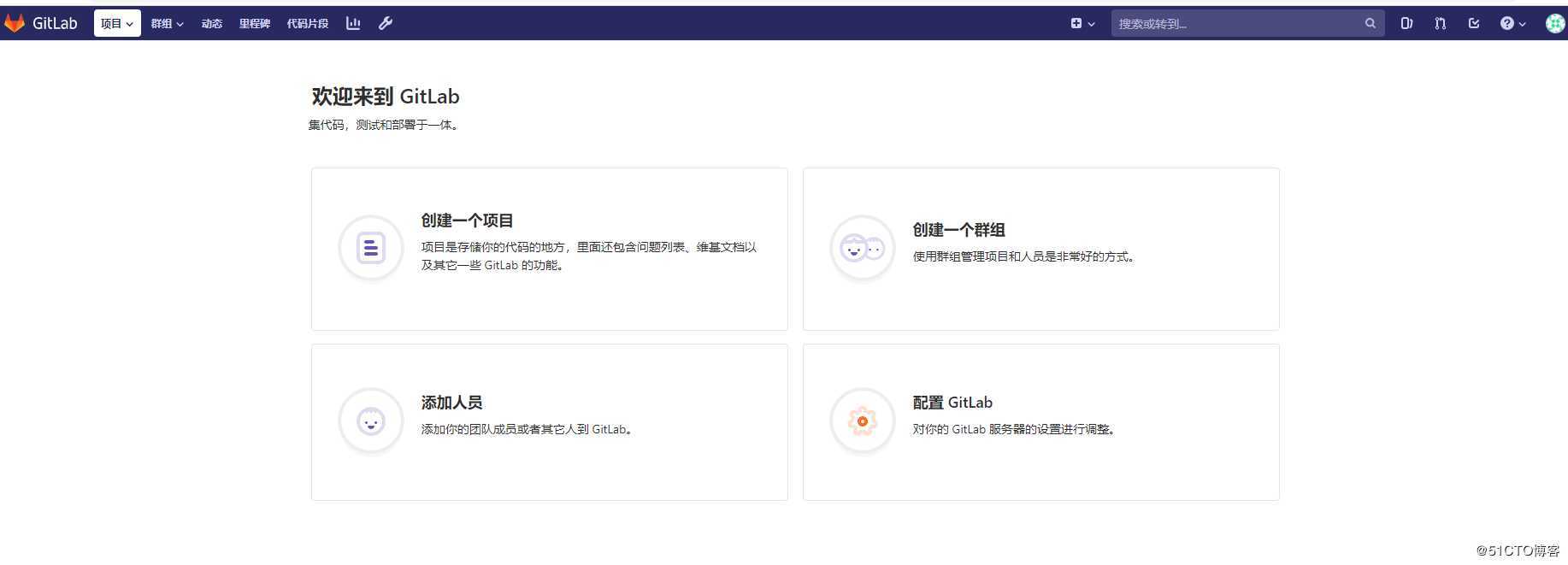This screenshot has width=1568, height=565.
Task: Click the GitLab wordmark text
Action: click(55, 23)
